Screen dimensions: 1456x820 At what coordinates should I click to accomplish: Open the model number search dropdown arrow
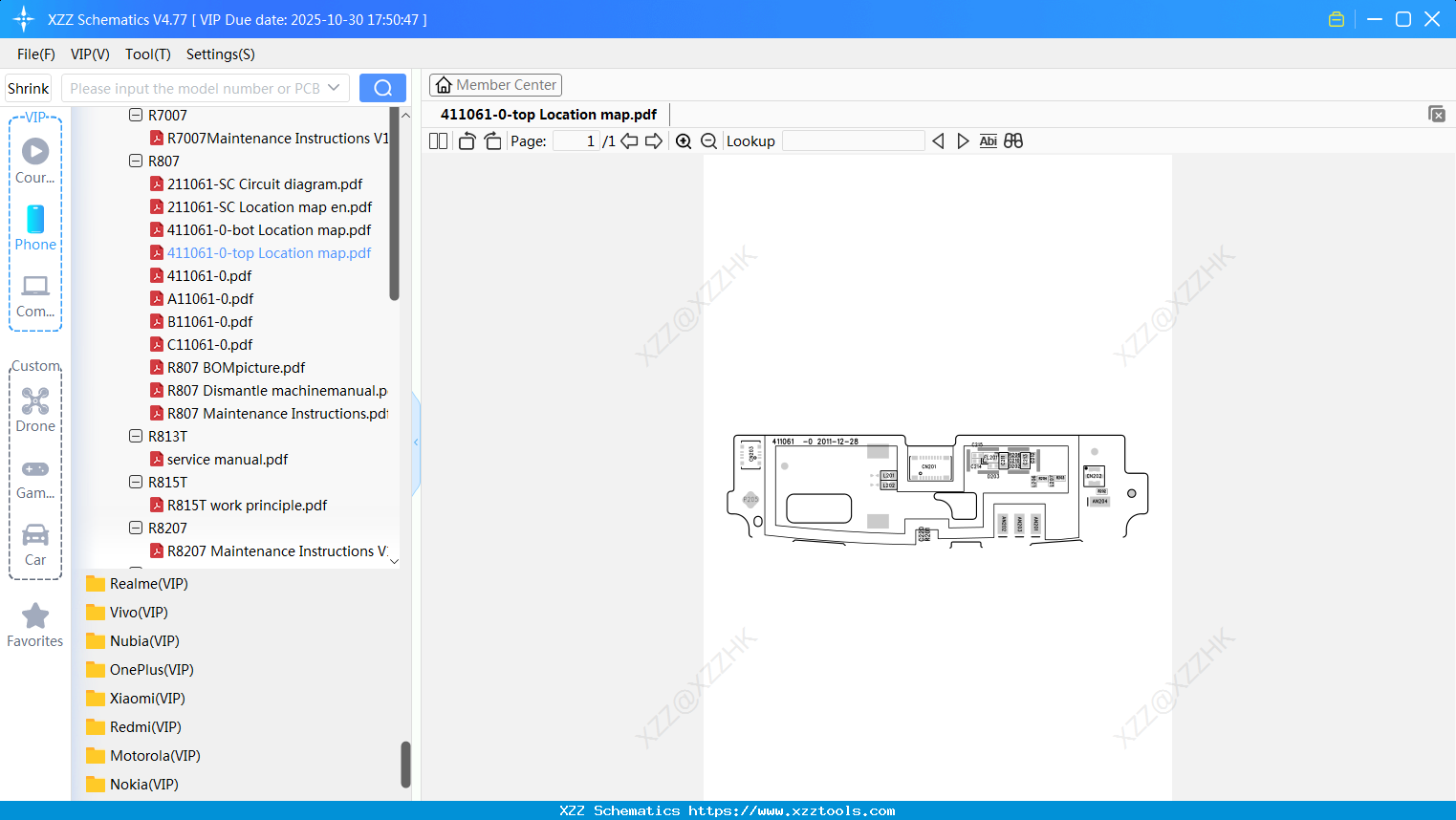334,88
